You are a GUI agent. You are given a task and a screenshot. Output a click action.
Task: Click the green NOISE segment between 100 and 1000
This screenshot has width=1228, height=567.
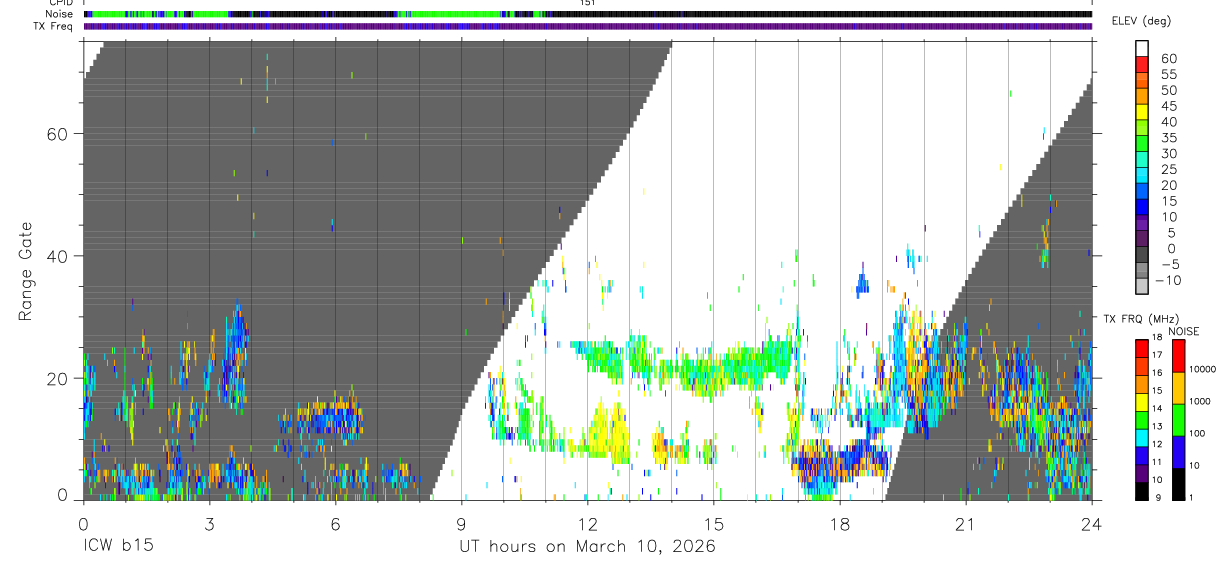[1179, 419]
